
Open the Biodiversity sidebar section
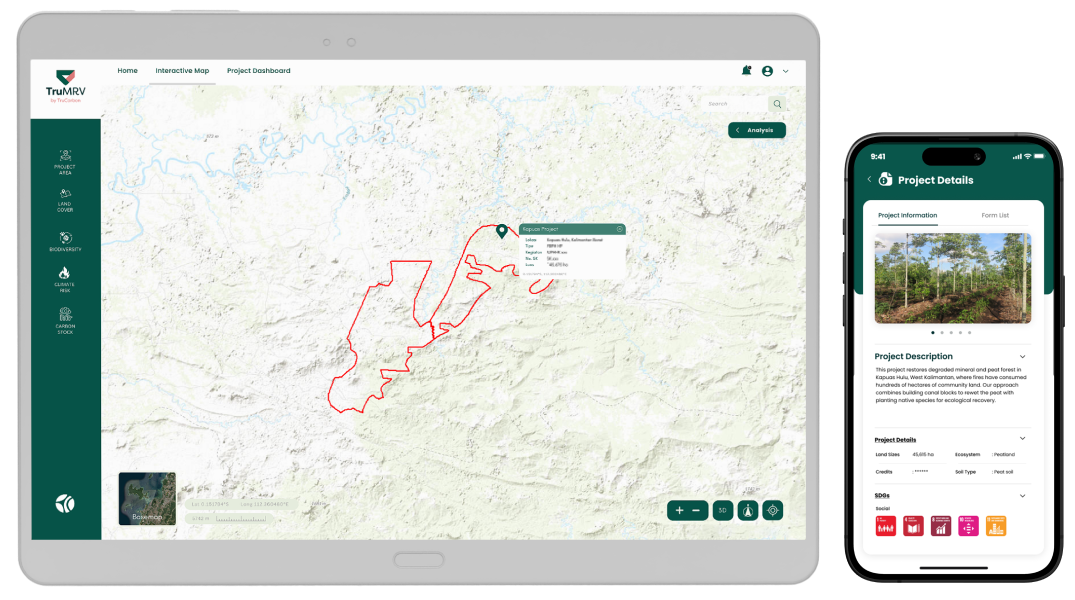[65, 240]
